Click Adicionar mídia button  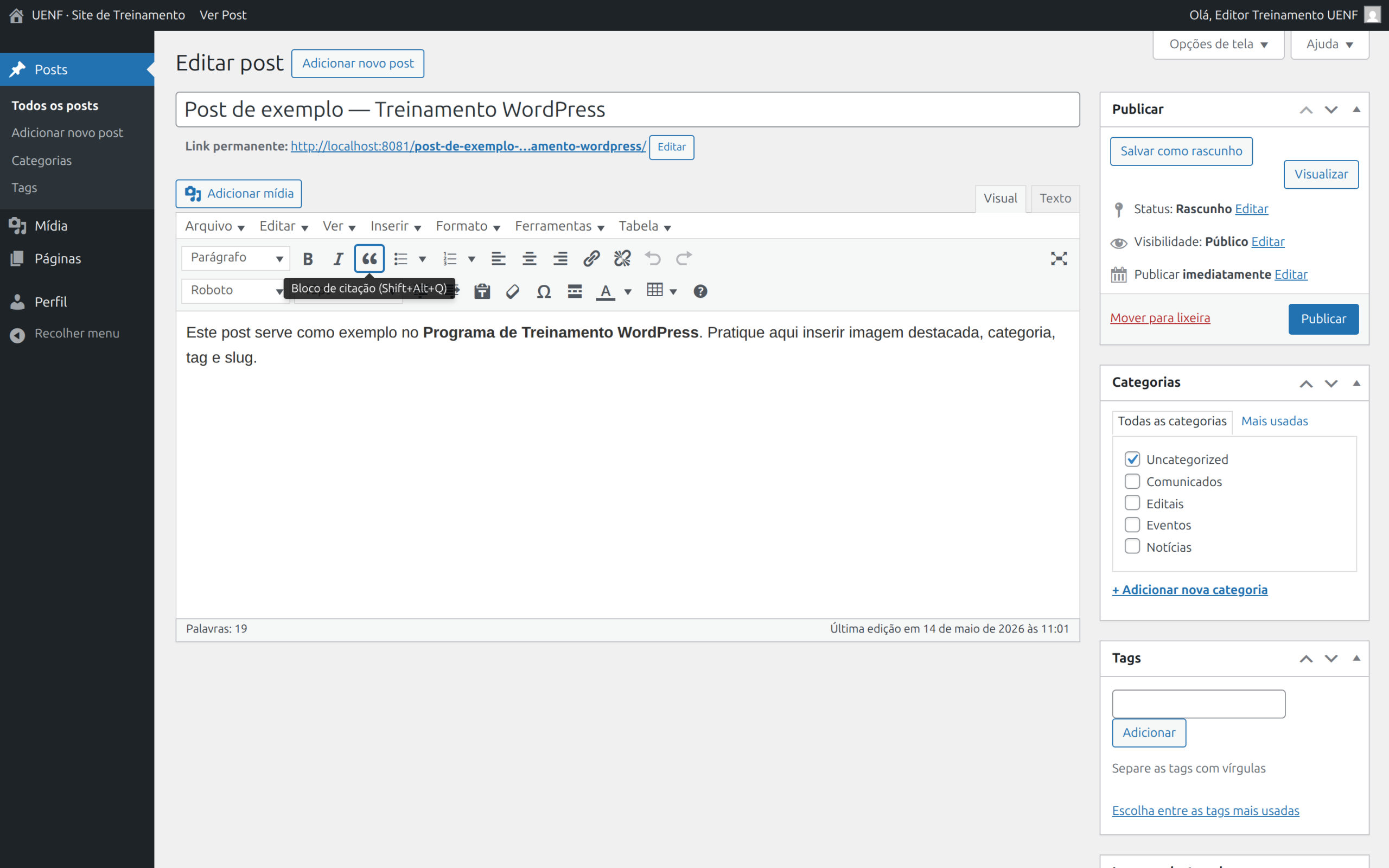click(x=239, y=194)
